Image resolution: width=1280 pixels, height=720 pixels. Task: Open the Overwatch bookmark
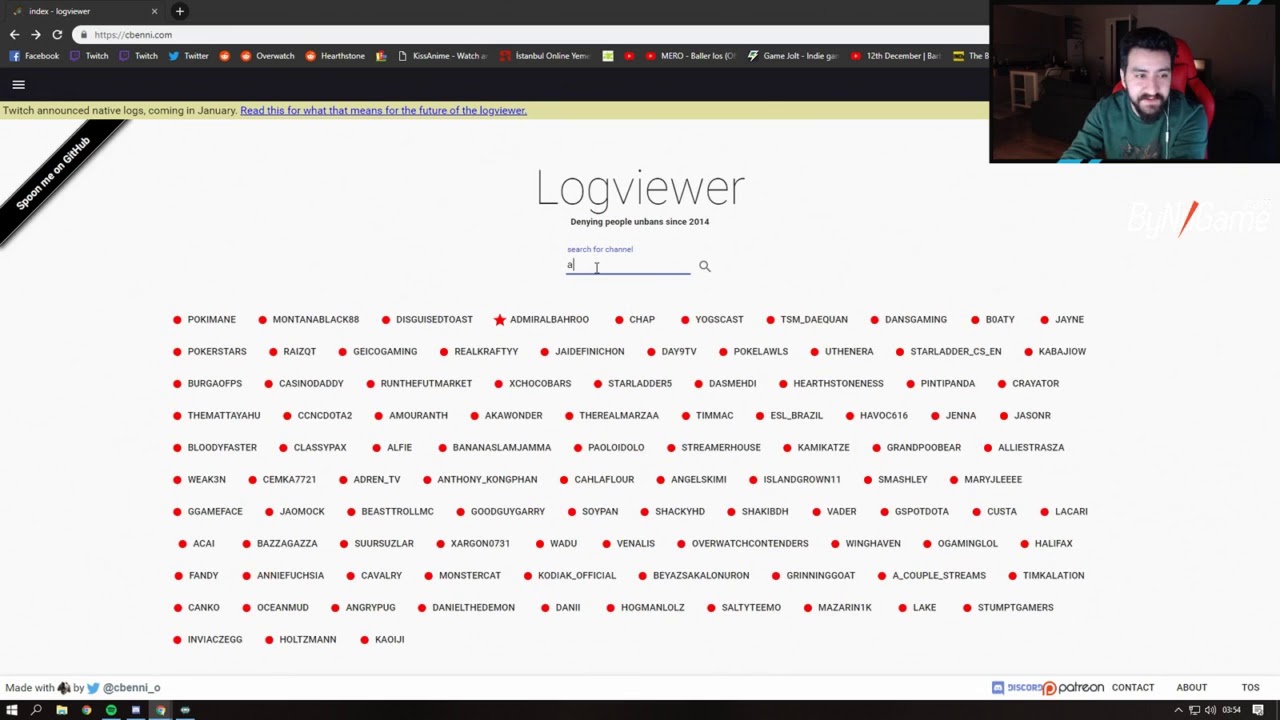tap(267, 56)
